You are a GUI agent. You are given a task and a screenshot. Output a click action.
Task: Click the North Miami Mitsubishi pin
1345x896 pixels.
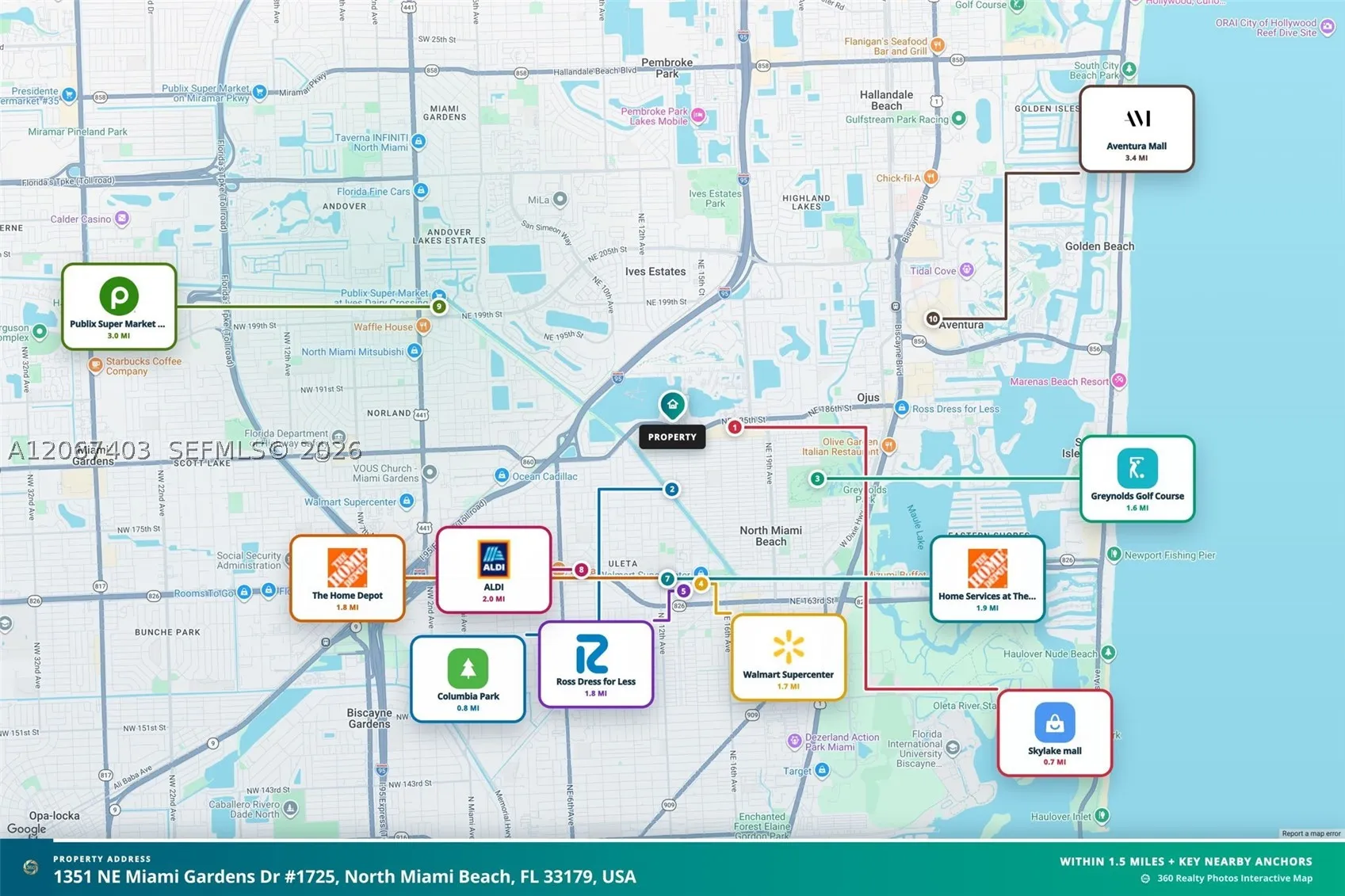click(415, 351)
